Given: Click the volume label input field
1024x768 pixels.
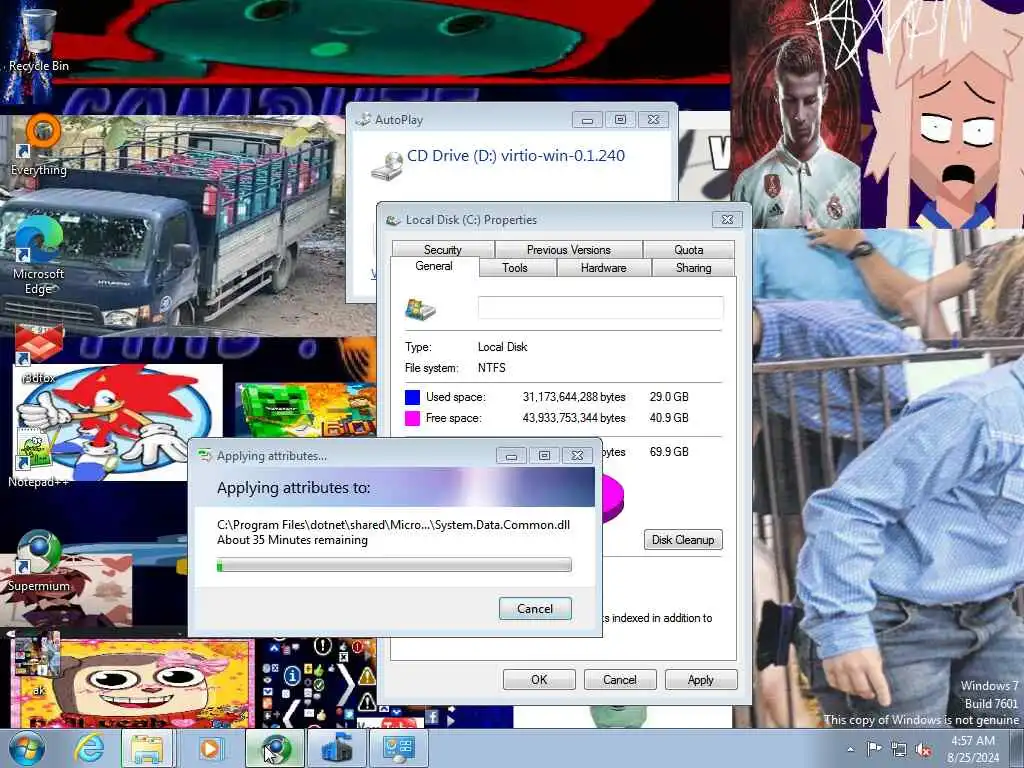Looking at the screenshot, I should [x=601, y=308].
